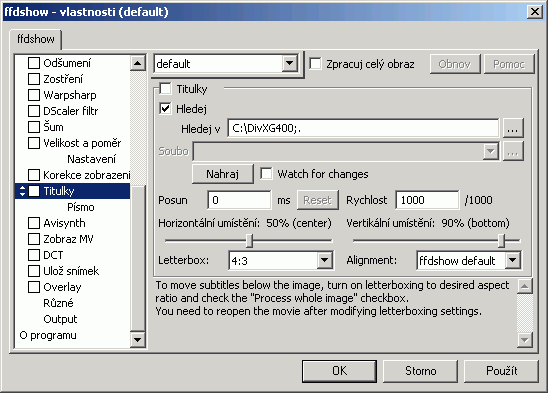Image resolution: width=548 pixels, height=393 pixels.
Task: Tick the Zostření checkbox
Action: [x=34, y=79]
